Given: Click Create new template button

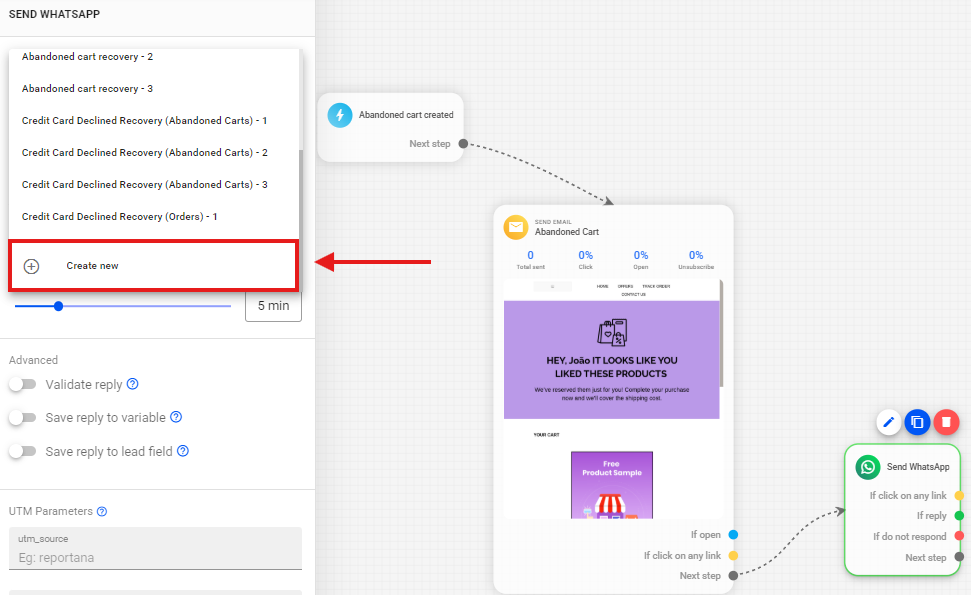Looking at the screenshot, I should click(x=92, y=266).
